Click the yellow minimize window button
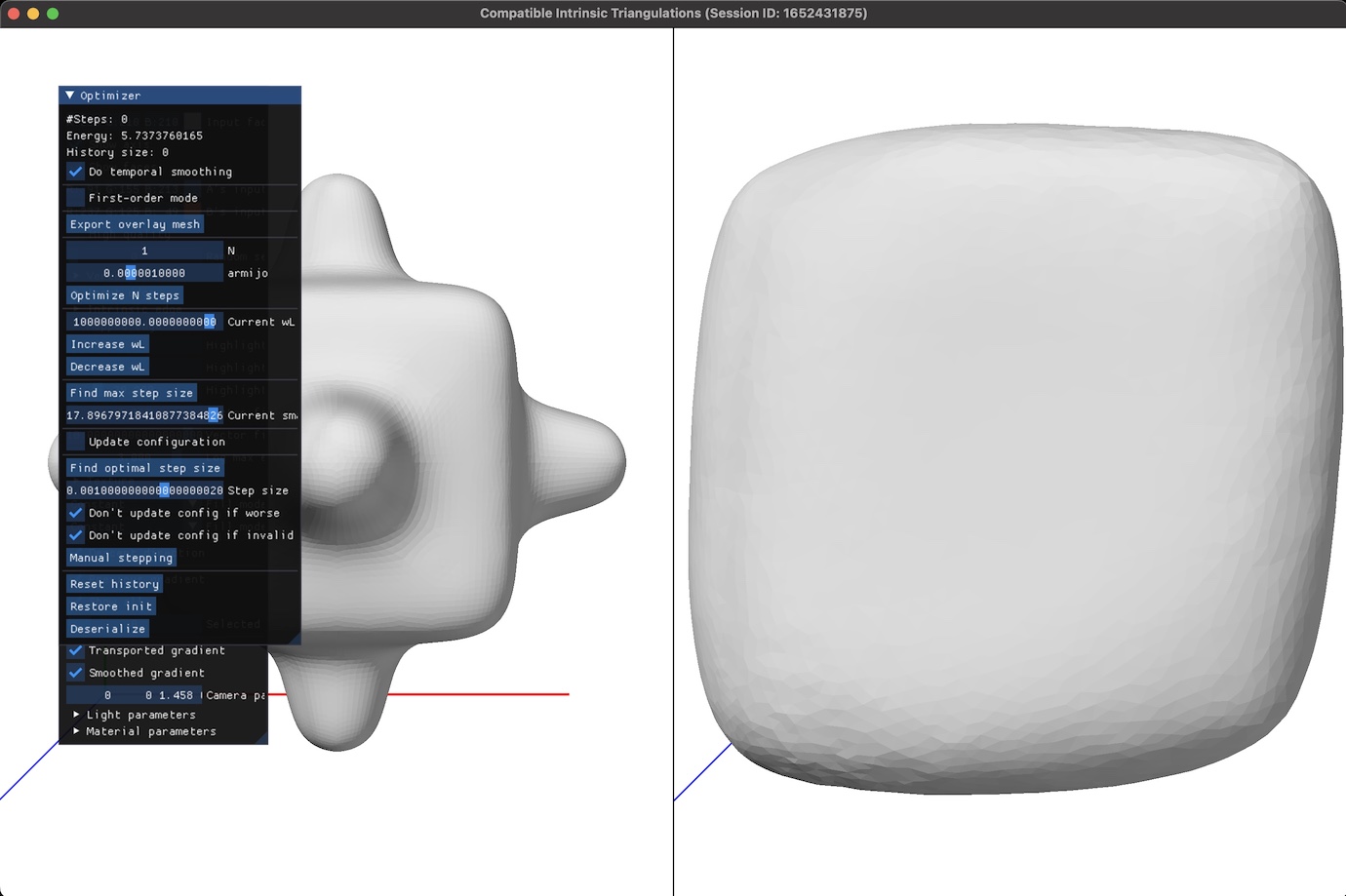Image resolution: width=1346 pixels, height=896 pixels. [33, 14]
